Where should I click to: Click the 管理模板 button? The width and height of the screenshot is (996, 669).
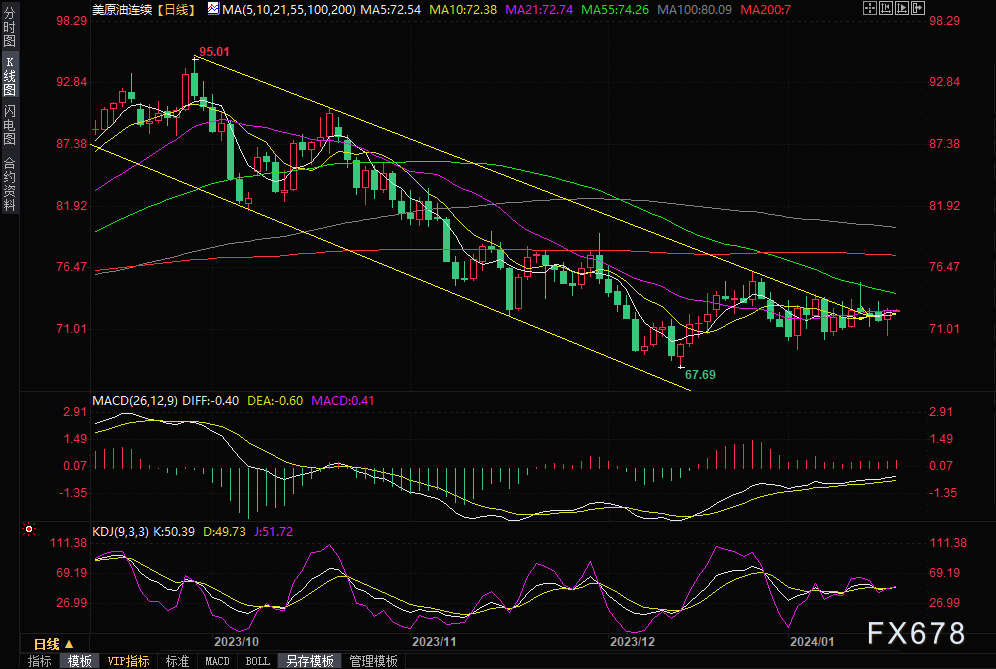[x=374, y=661]
